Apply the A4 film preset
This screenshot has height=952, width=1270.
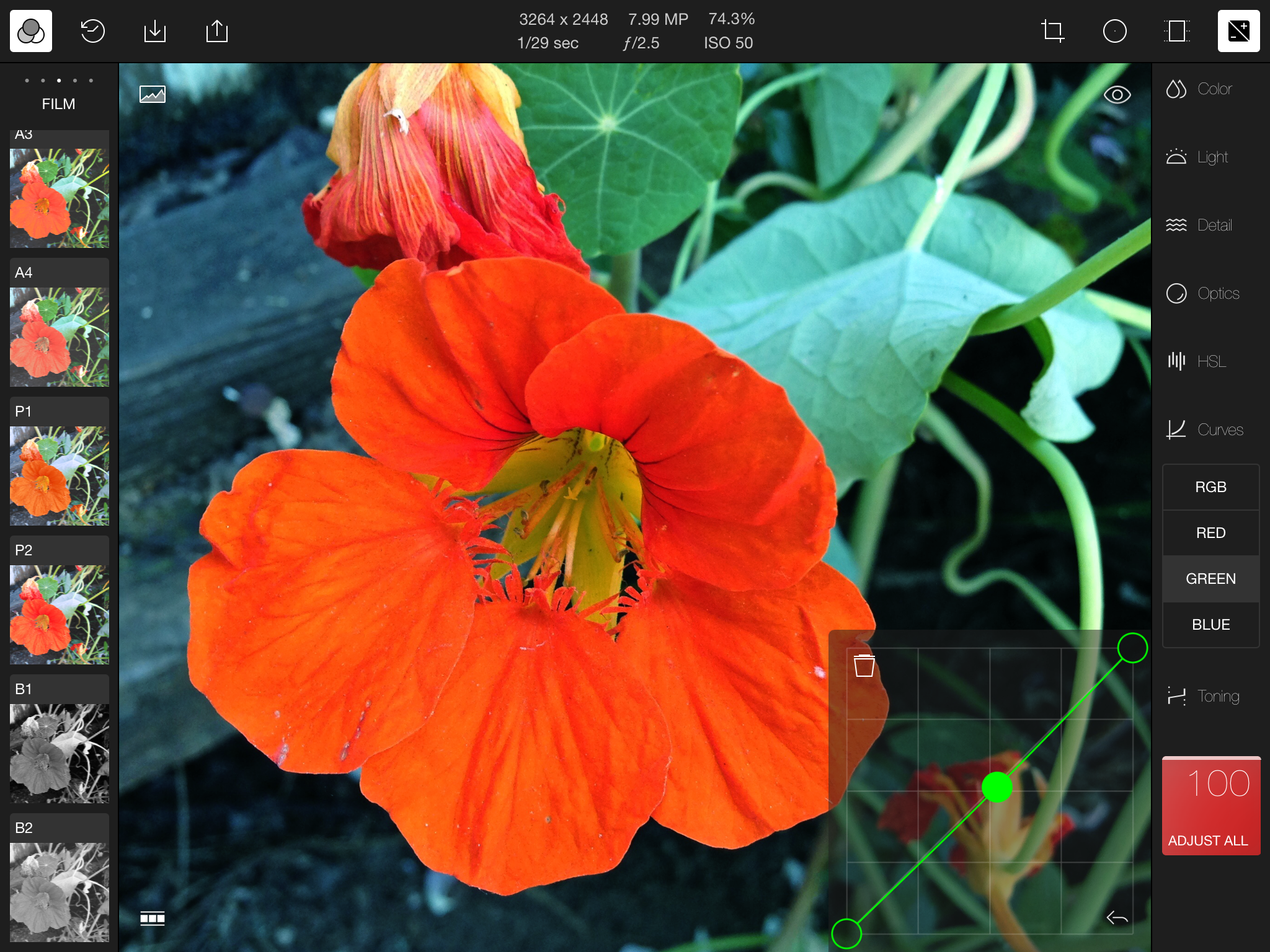pyautogui.click(x=60, y=323)
